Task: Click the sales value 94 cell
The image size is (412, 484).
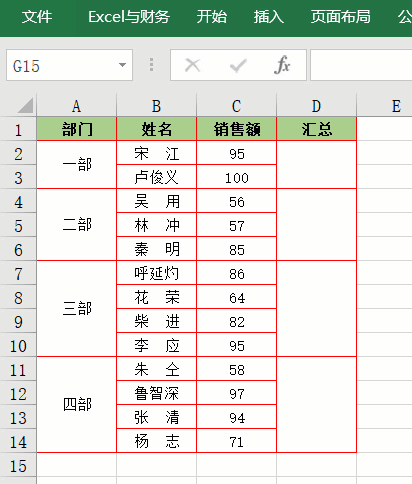Action: (x=237, y=417)
